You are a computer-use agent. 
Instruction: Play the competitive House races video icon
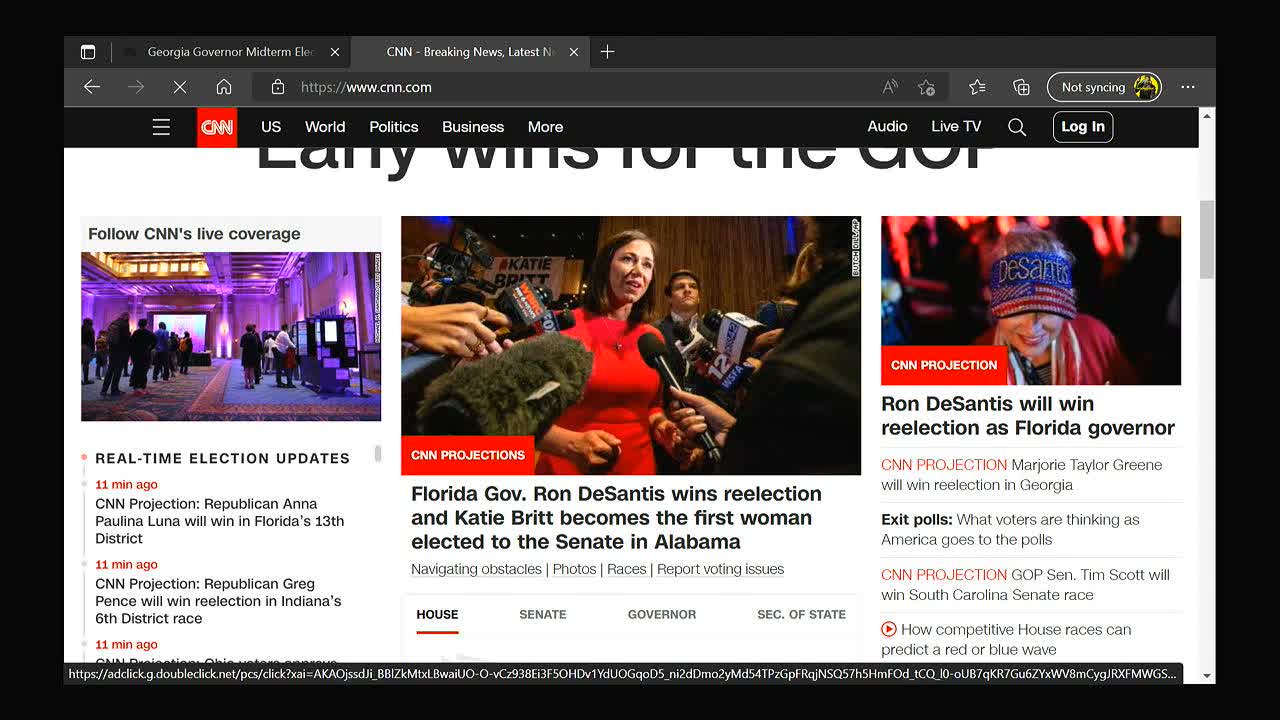click(889, 629)
